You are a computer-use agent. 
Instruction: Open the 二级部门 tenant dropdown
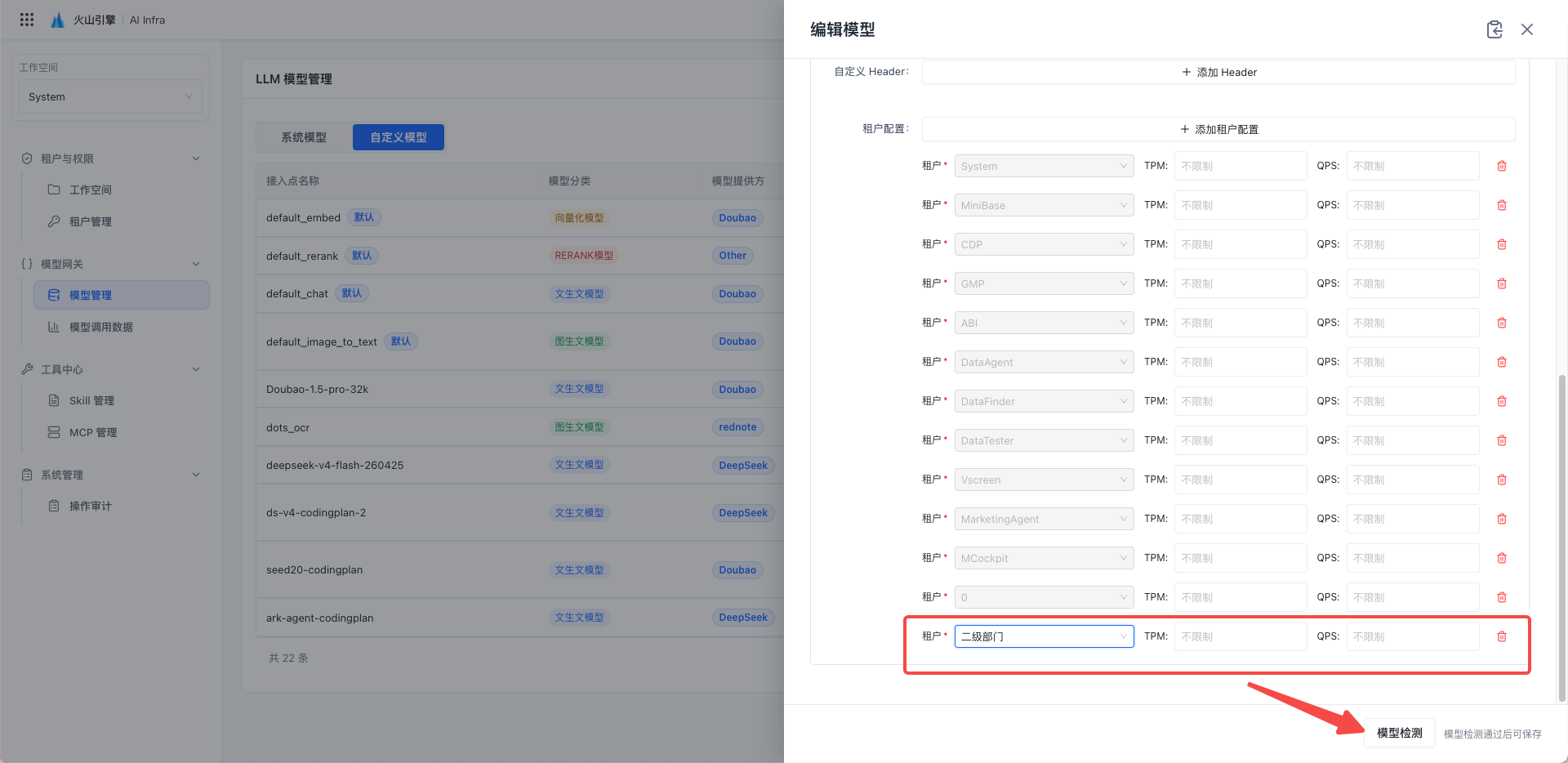[x=1044, y=636]
